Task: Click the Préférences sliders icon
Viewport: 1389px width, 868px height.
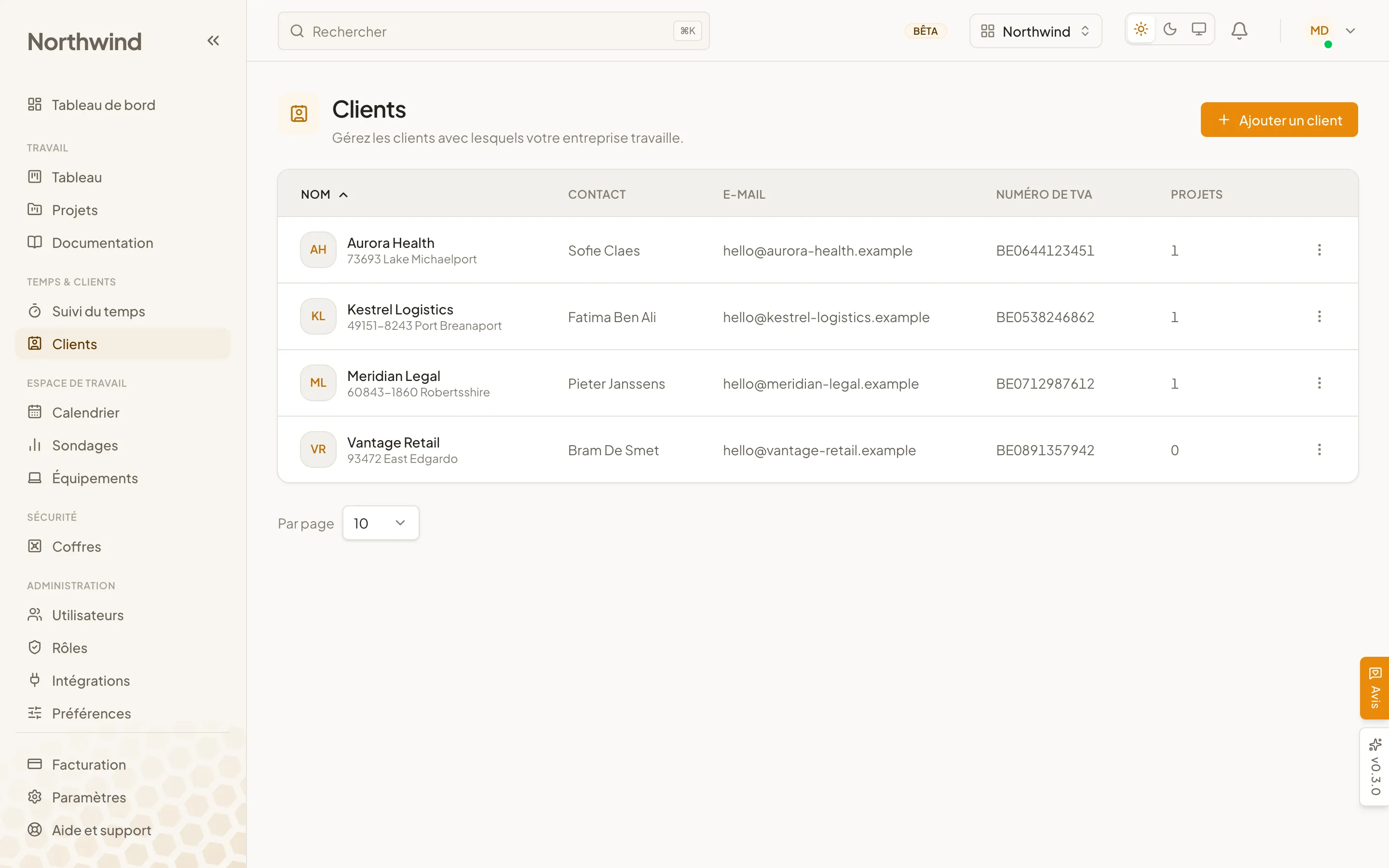Action: [x=35, y=713]
